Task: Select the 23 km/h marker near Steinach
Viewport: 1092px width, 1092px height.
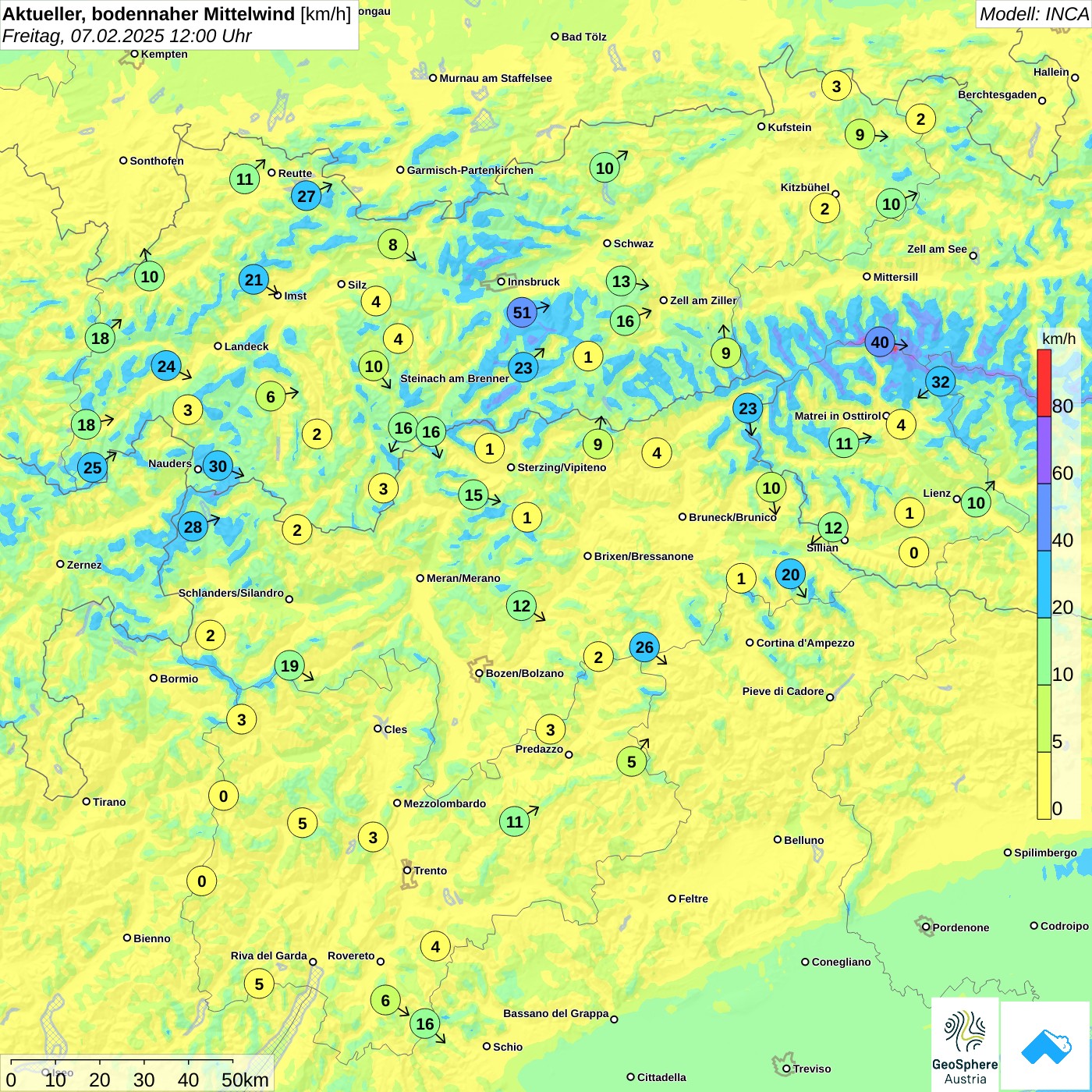Action: 523,367
